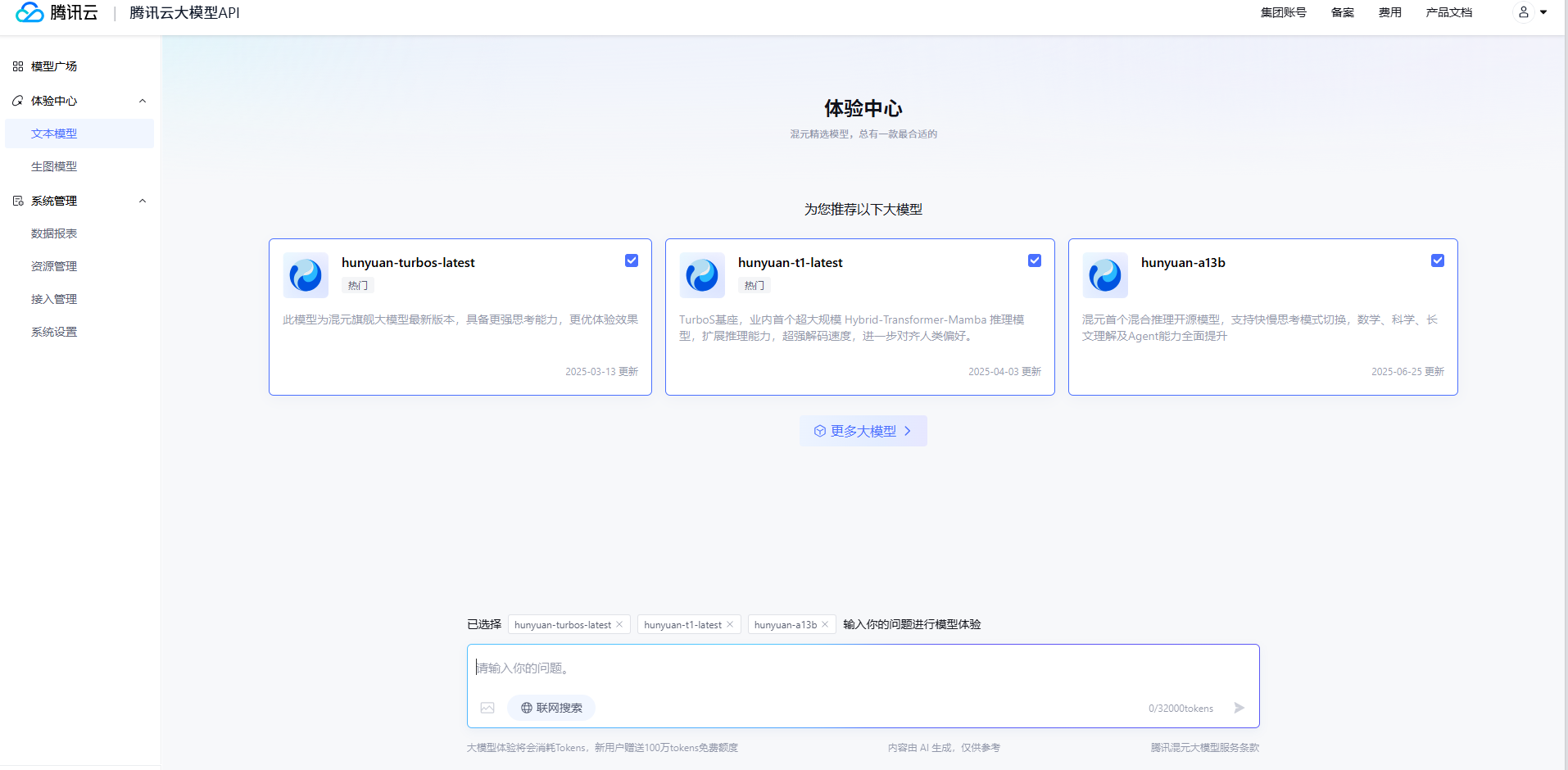Click the 系统管理 sidebar icon
The image size is (1568, 770).
click(x=18, y=201)
